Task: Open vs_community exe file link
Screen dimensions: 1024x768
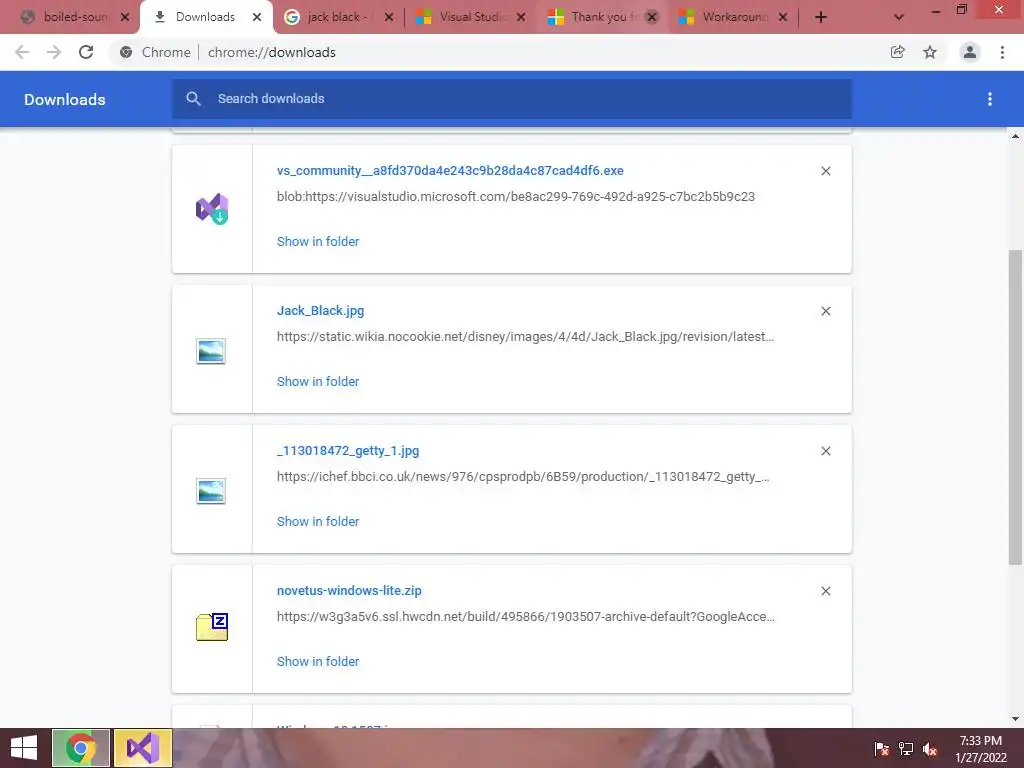Action: coord(450,170)
